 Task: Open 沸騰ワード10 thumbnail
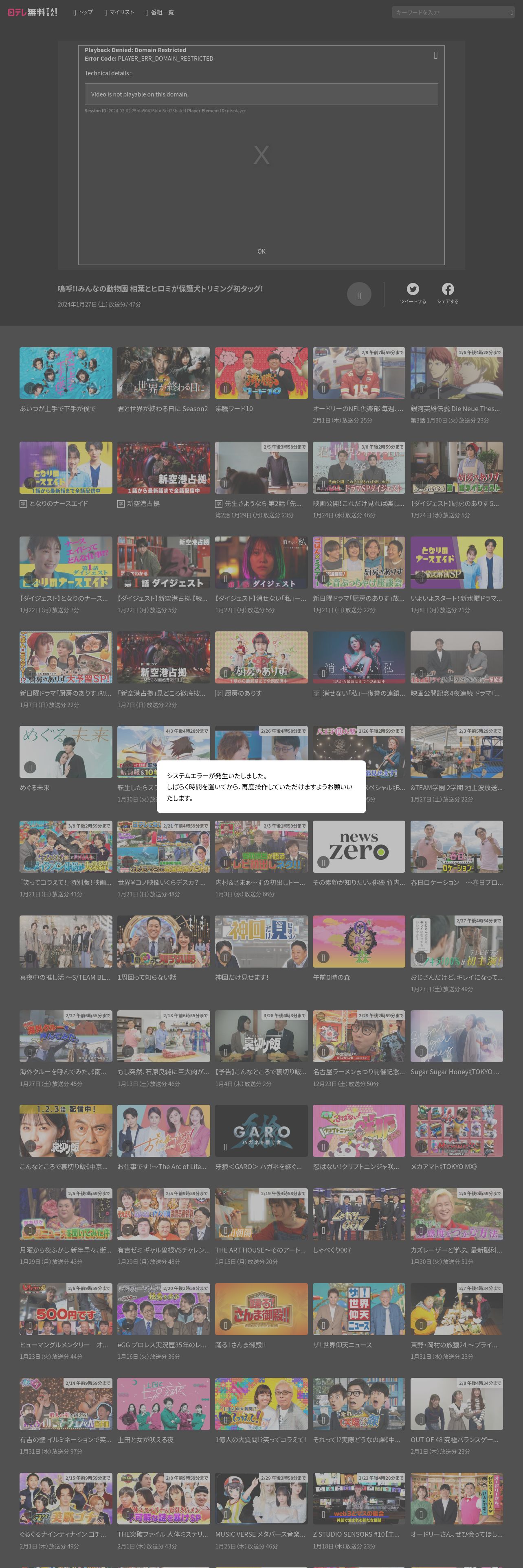point(261,373)
